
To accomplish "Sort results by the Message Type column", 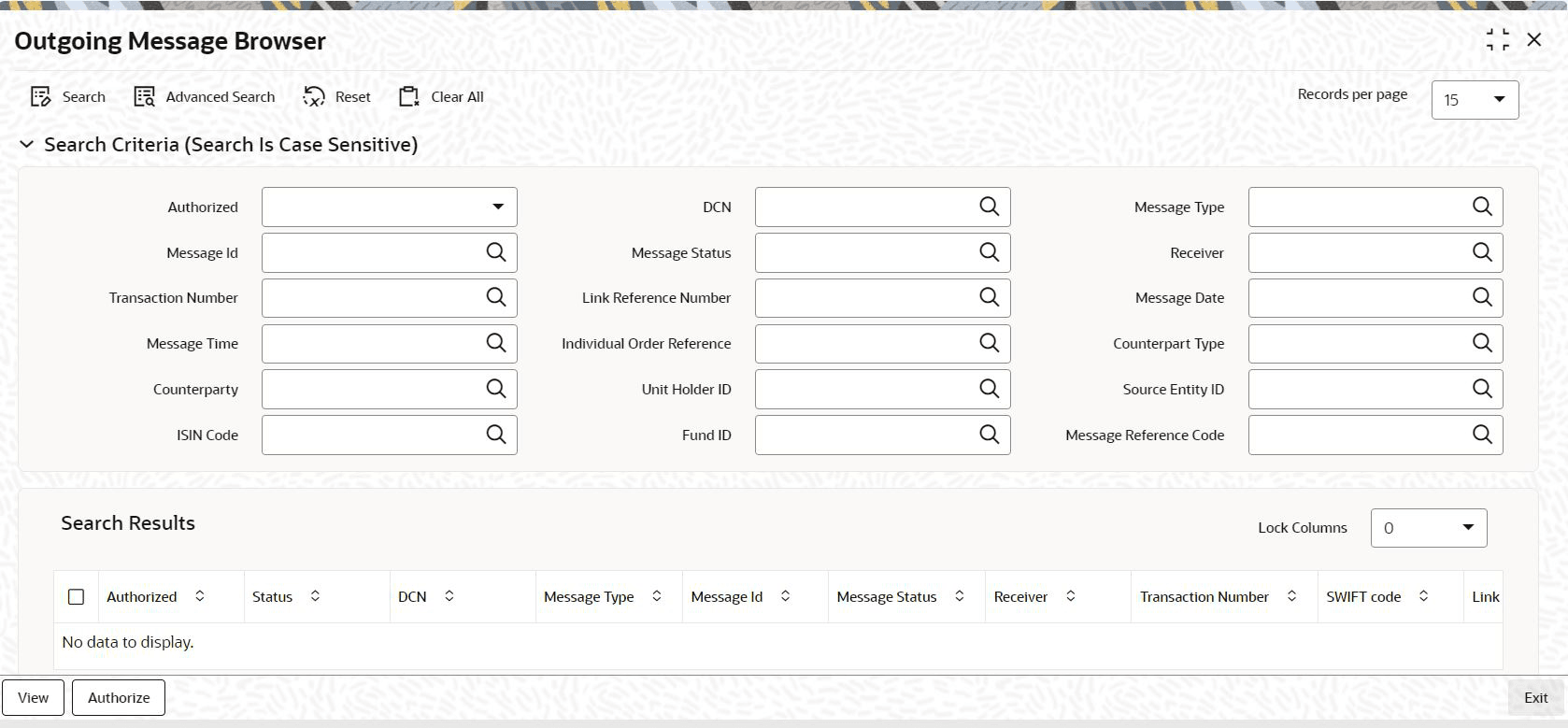I will coord(657,596).
